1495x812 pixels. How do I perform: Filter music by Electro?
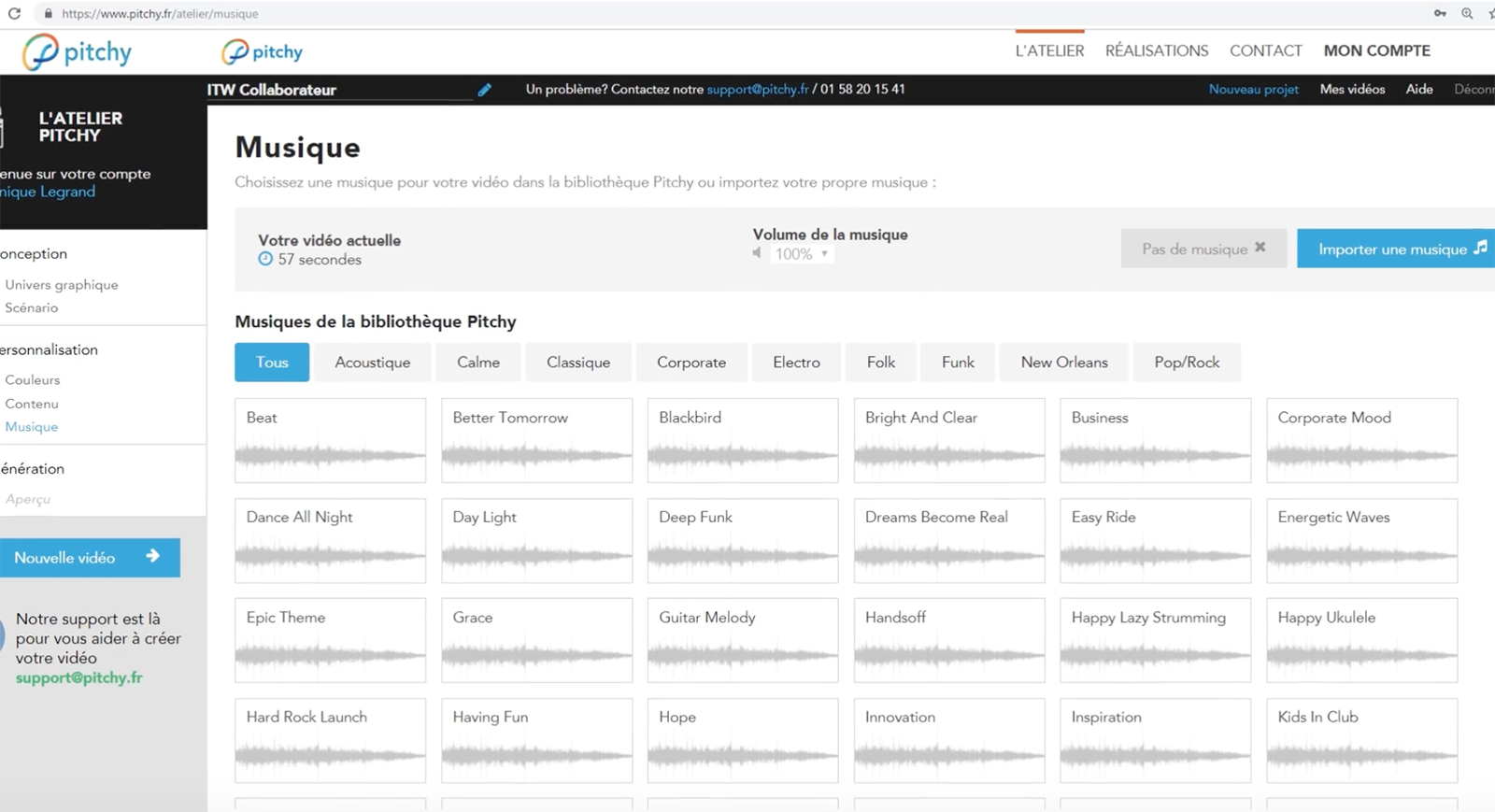(796, 363)
